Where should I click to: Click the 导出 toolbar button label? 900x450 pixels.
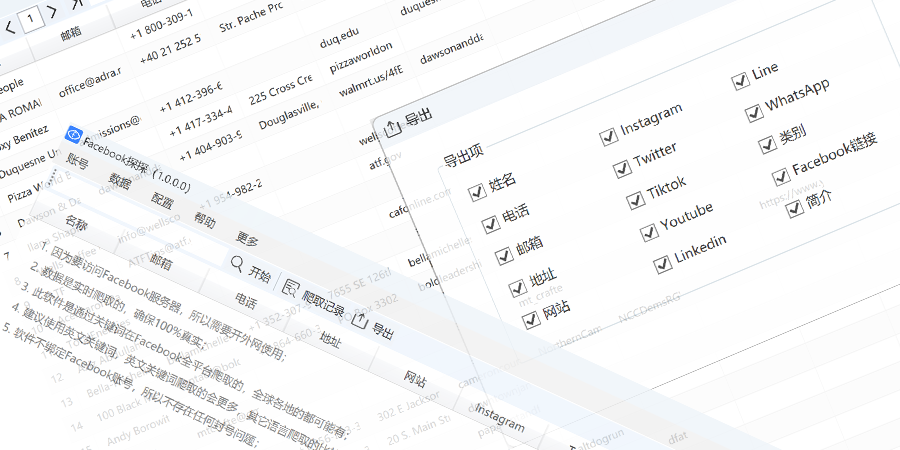pyautogui.click(x=383, y=331)
